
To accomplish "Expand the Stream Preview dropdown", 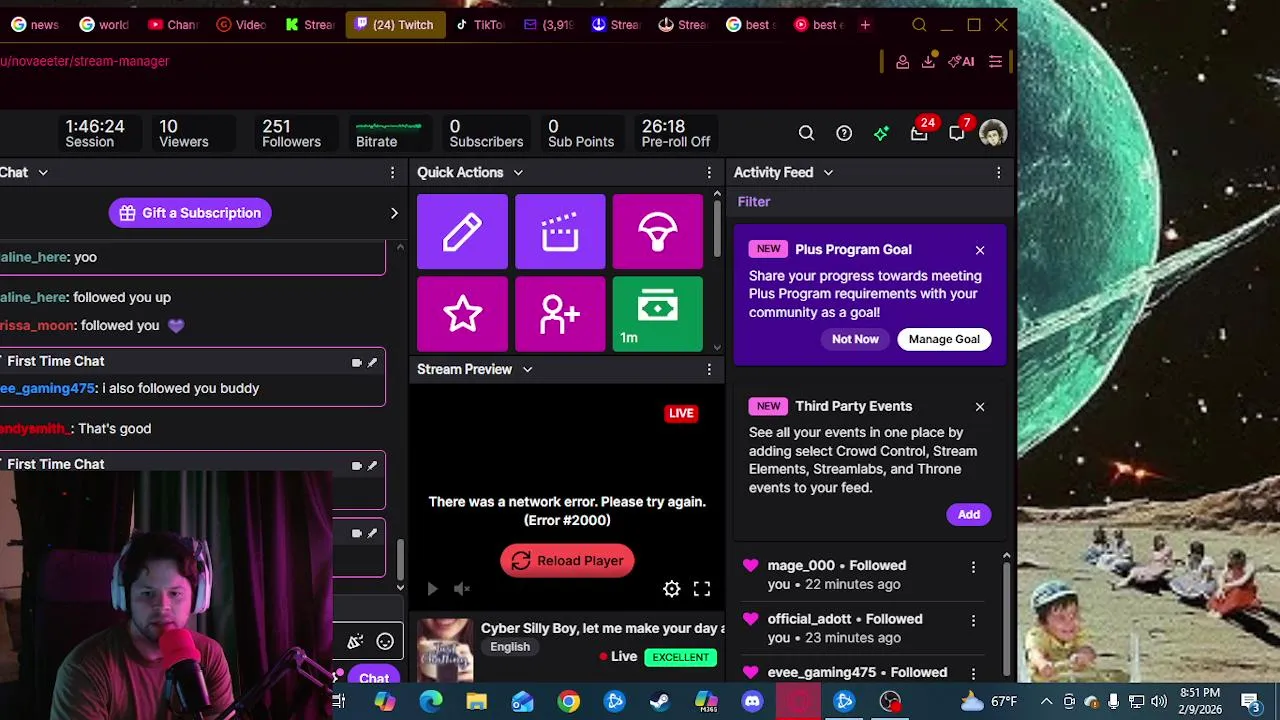I will click(527, 370).
